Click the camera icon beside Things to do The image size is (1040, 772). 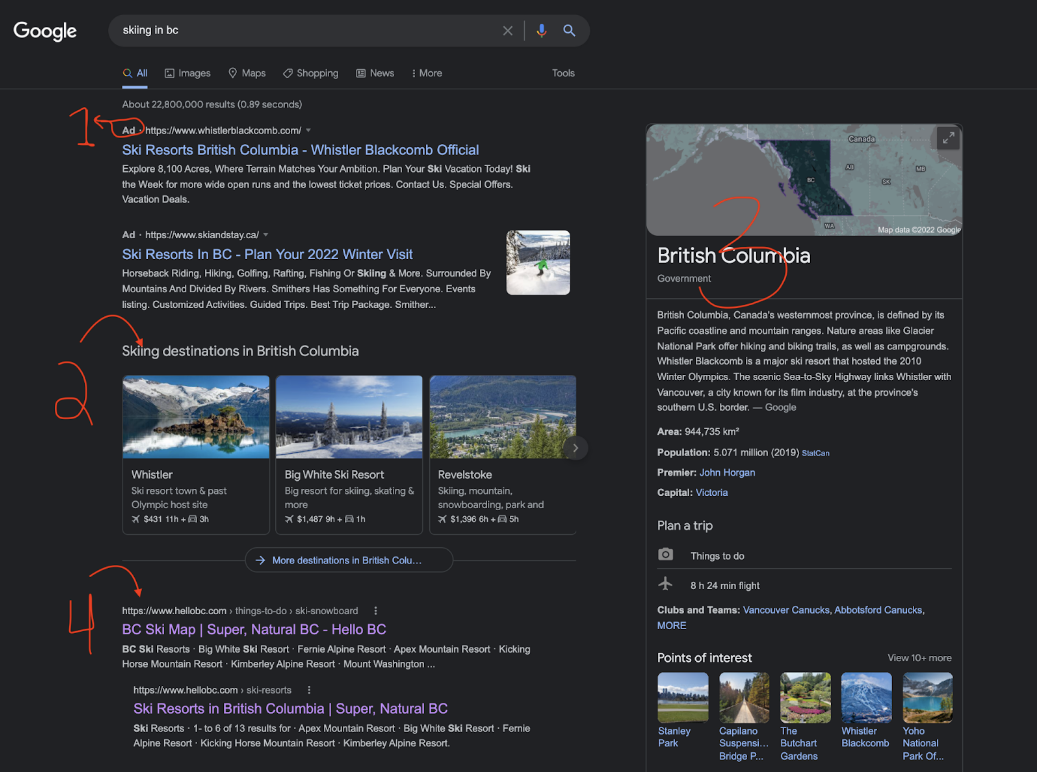pyautogui.click(x=665, y=555)
